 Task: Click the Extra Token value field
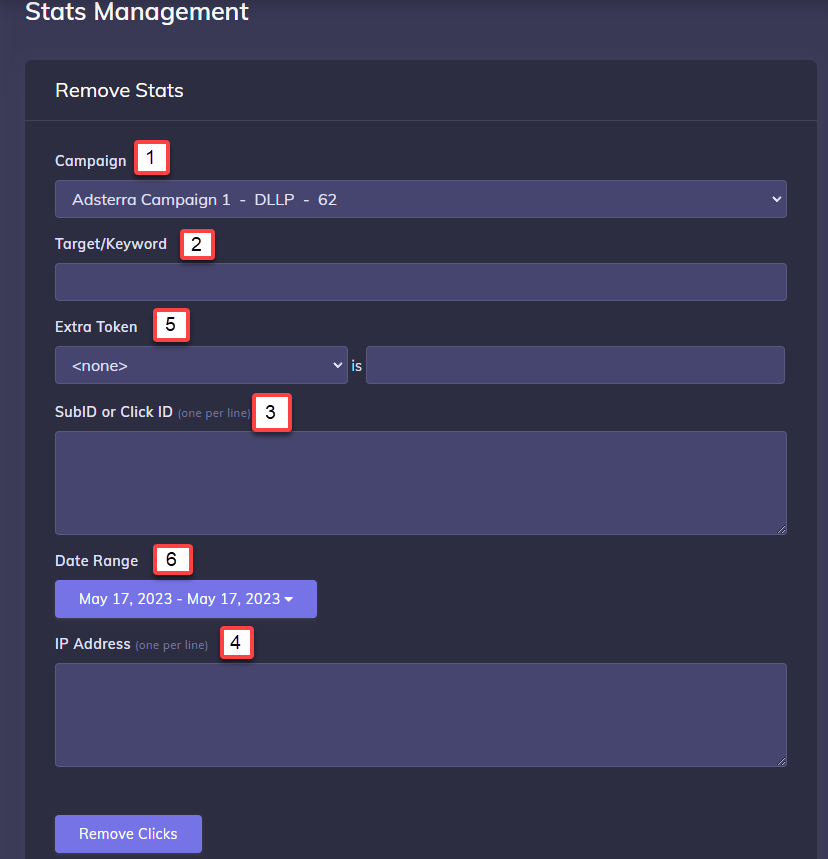[575, 365]
